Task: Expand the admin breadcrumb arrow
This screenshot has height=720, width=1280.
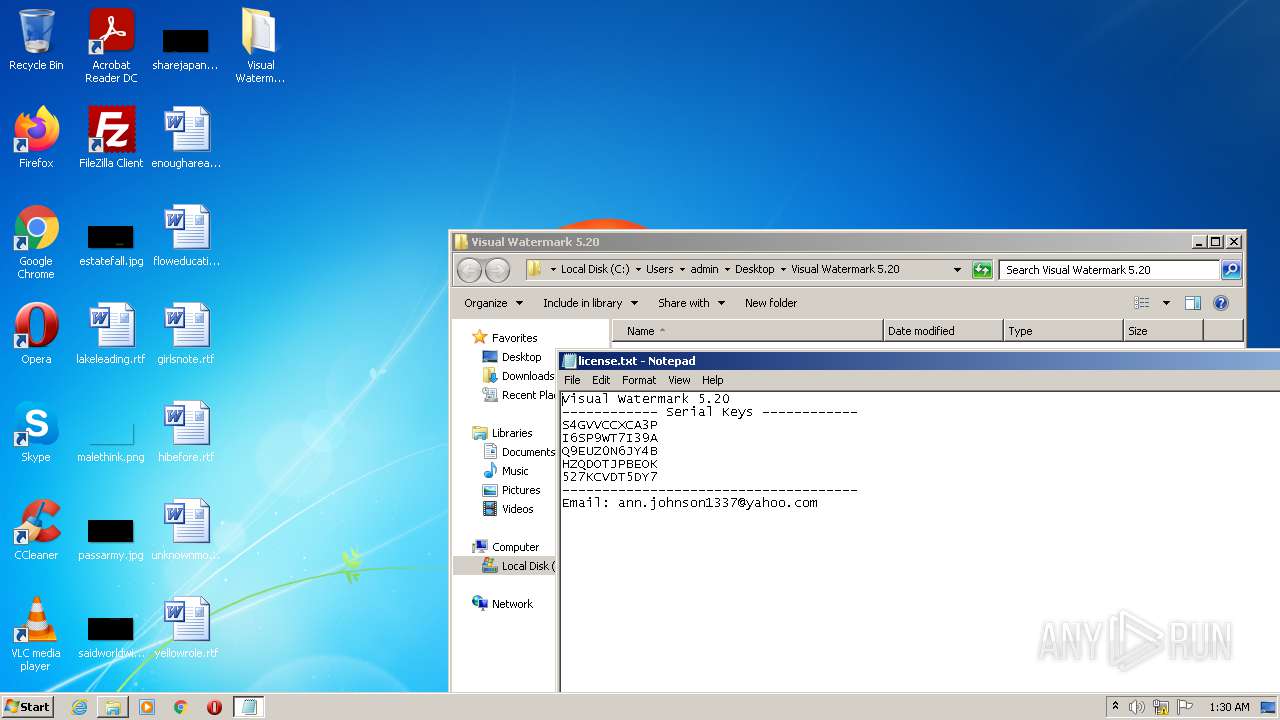Action: point(727,270)
